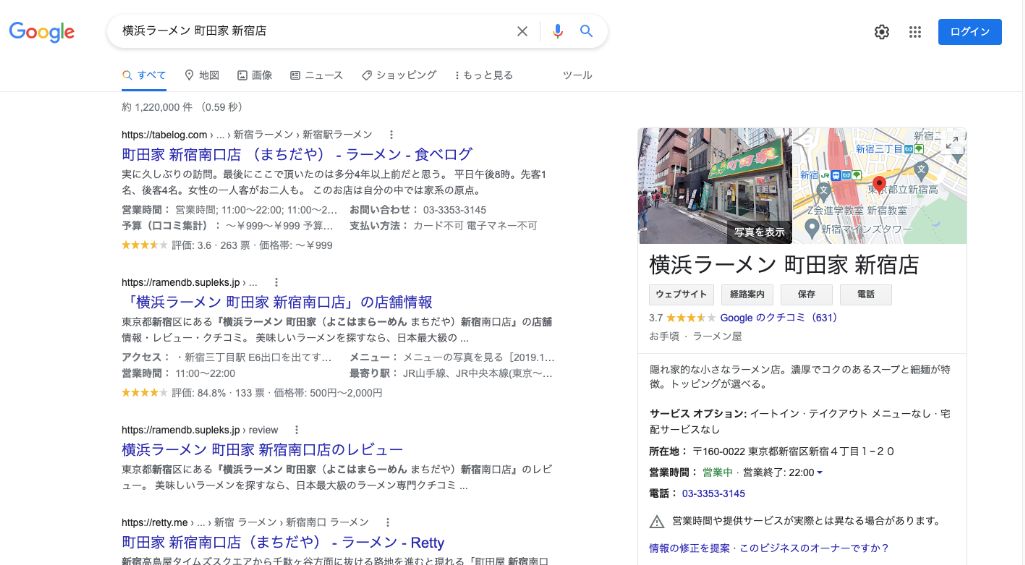1025x565 pixels.
Task: Click 写真を表示 on the shop photo
Action: [x=759, y=231]
